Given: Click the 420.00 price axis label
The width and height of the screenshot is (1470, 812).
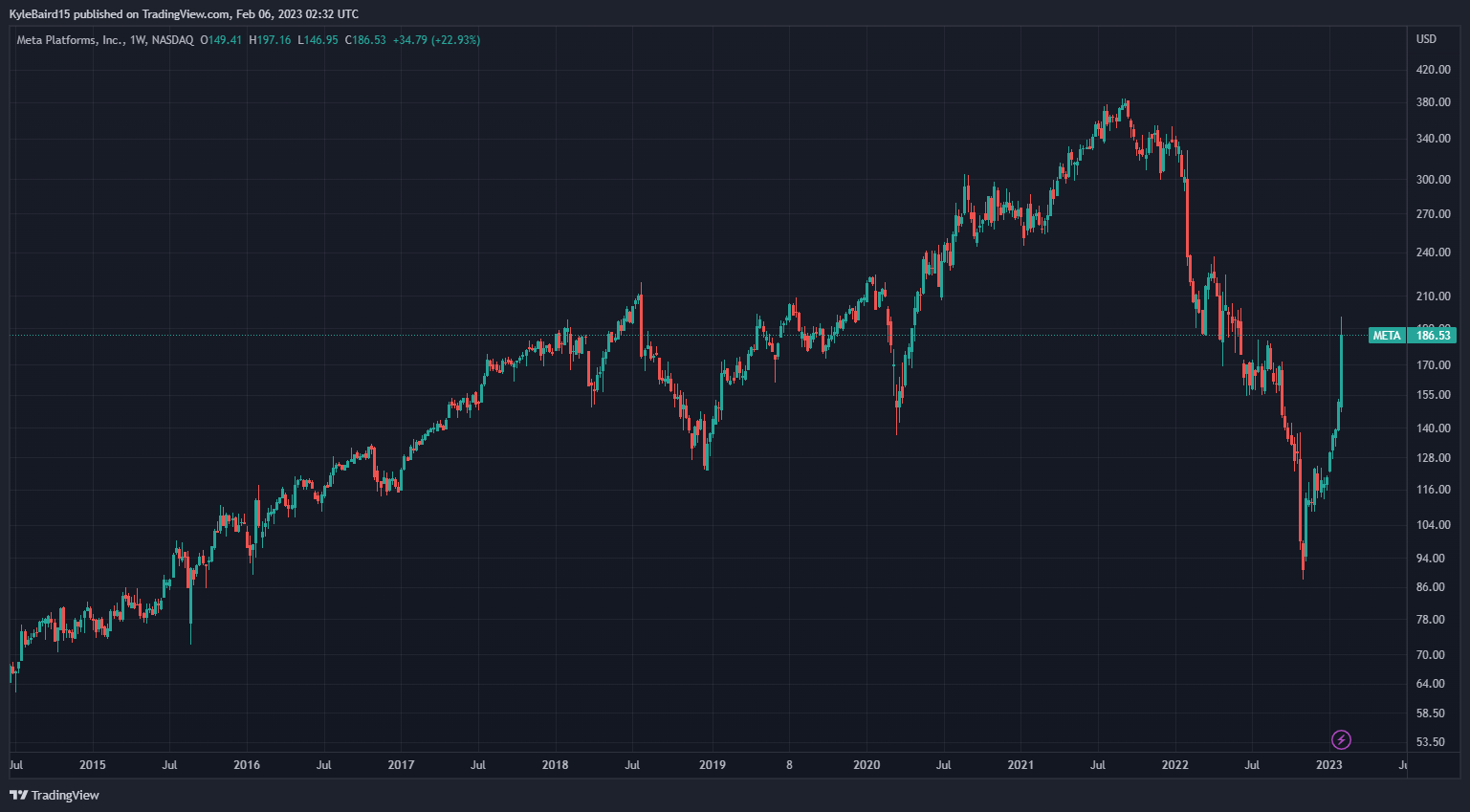Looking at the screenshot, I should (1433, 70).
